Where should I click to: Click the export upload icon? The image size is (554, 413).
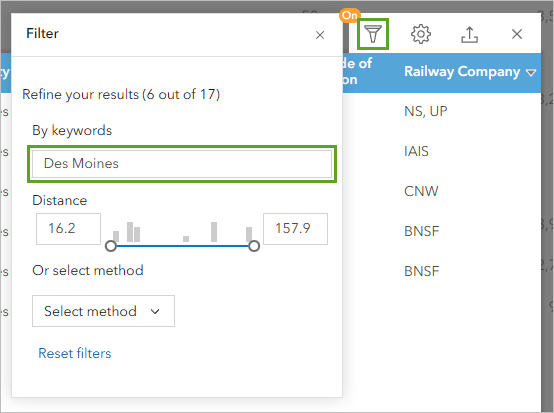coord(469,34)
